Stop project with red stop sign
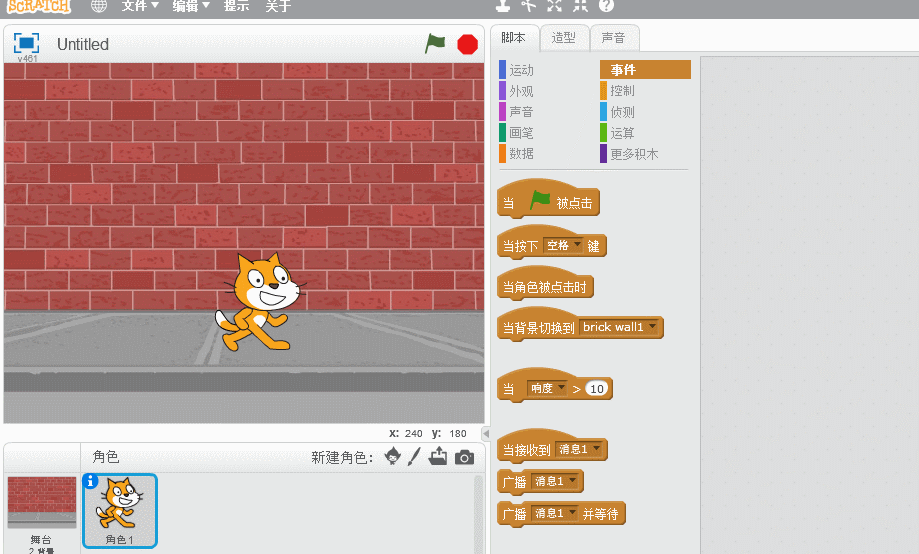This screenshot has height=554, width=919. pos(467,44)
